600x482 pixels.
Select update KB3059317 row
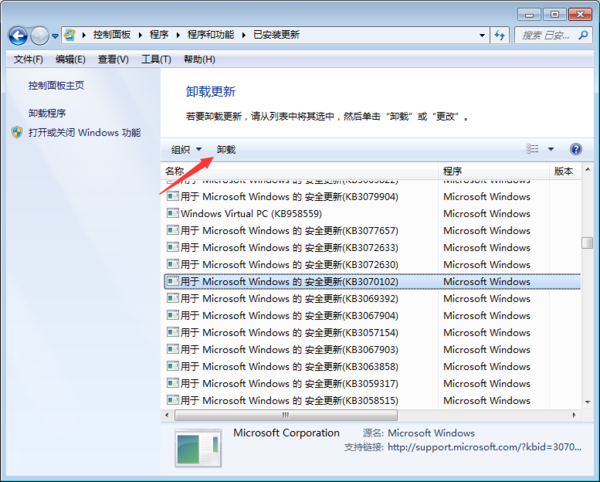click(x=372, y=383)
